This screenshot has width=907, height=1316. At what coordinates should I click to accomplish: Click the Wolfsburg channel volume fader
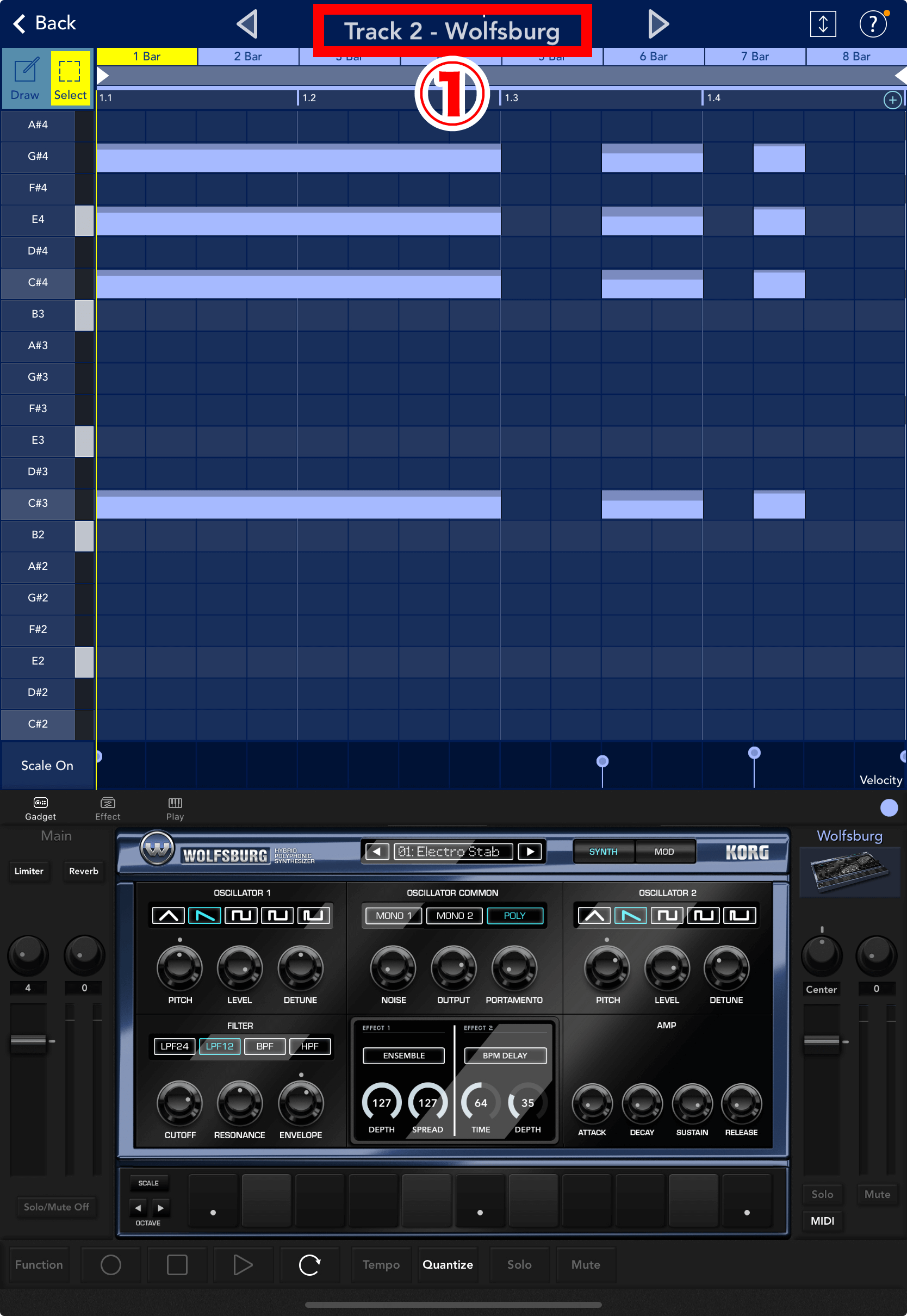coord(821,1041)
